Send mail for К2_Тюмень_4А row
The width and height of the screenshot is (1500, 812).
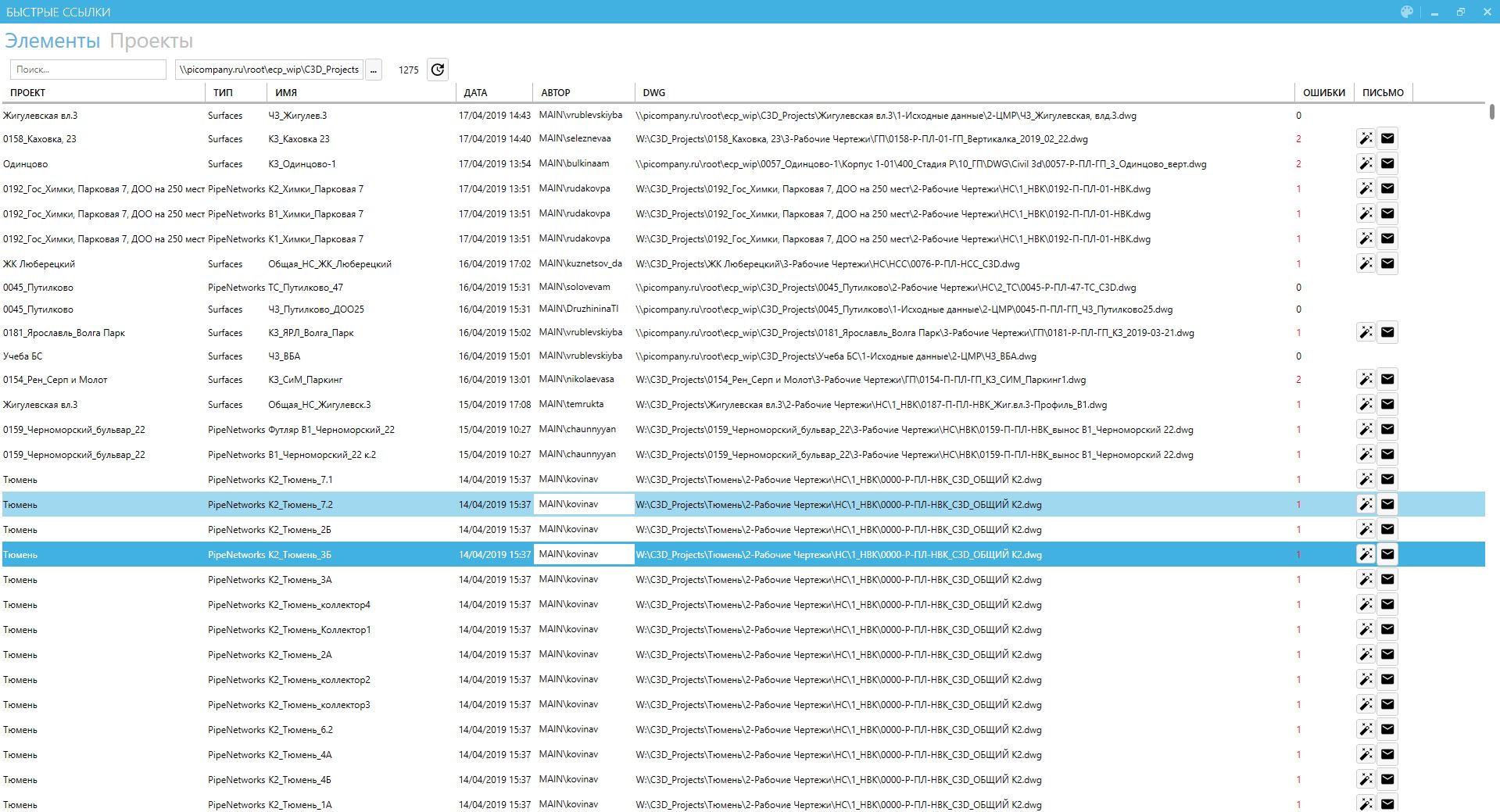pos(1387,754)
